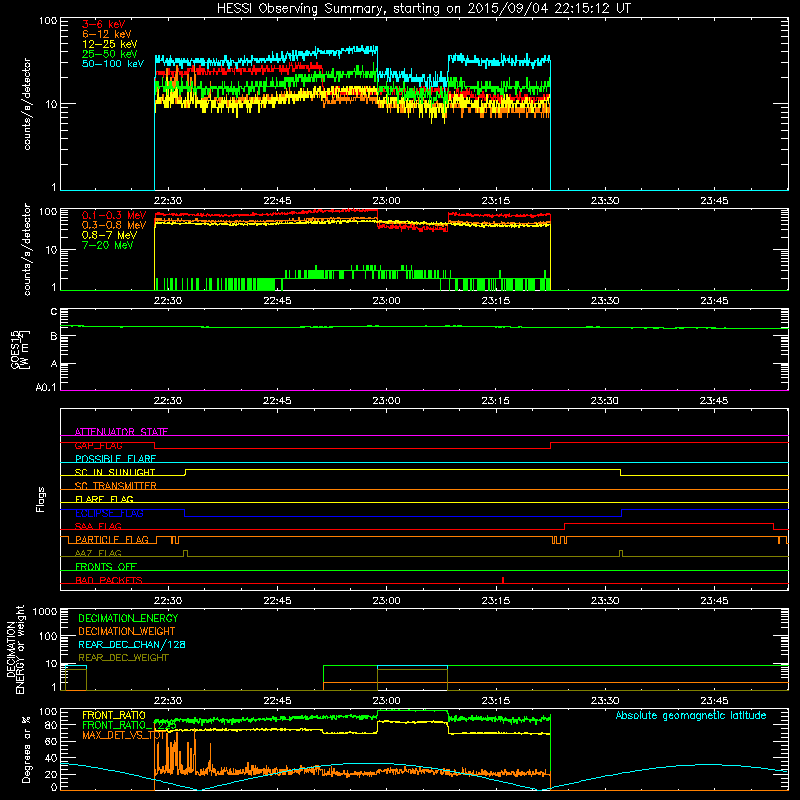Click the red BAD_PACKETS spike marker
The width and height of the screenshot is (800, 800).
coord(503,580)
